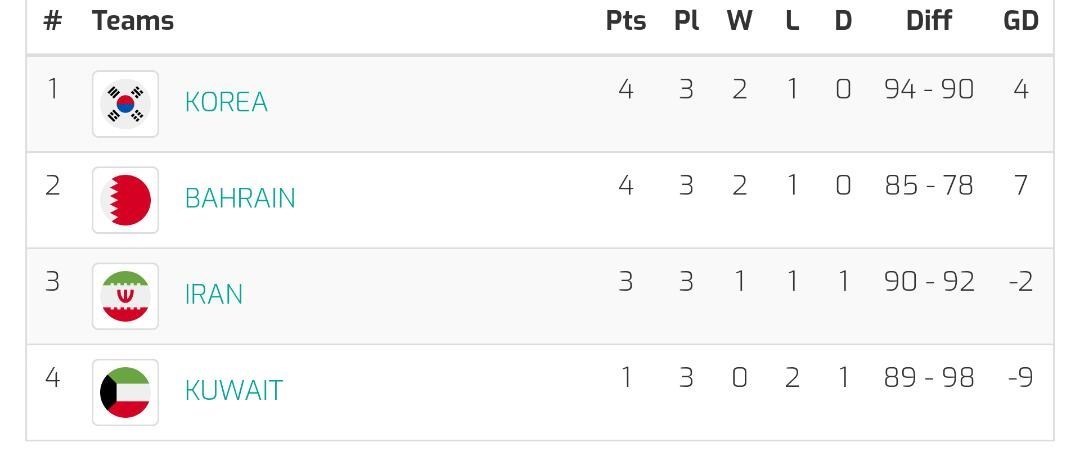
Task: Select Korea's 94 - 90 score difference
Action: (x=928, y=89)
